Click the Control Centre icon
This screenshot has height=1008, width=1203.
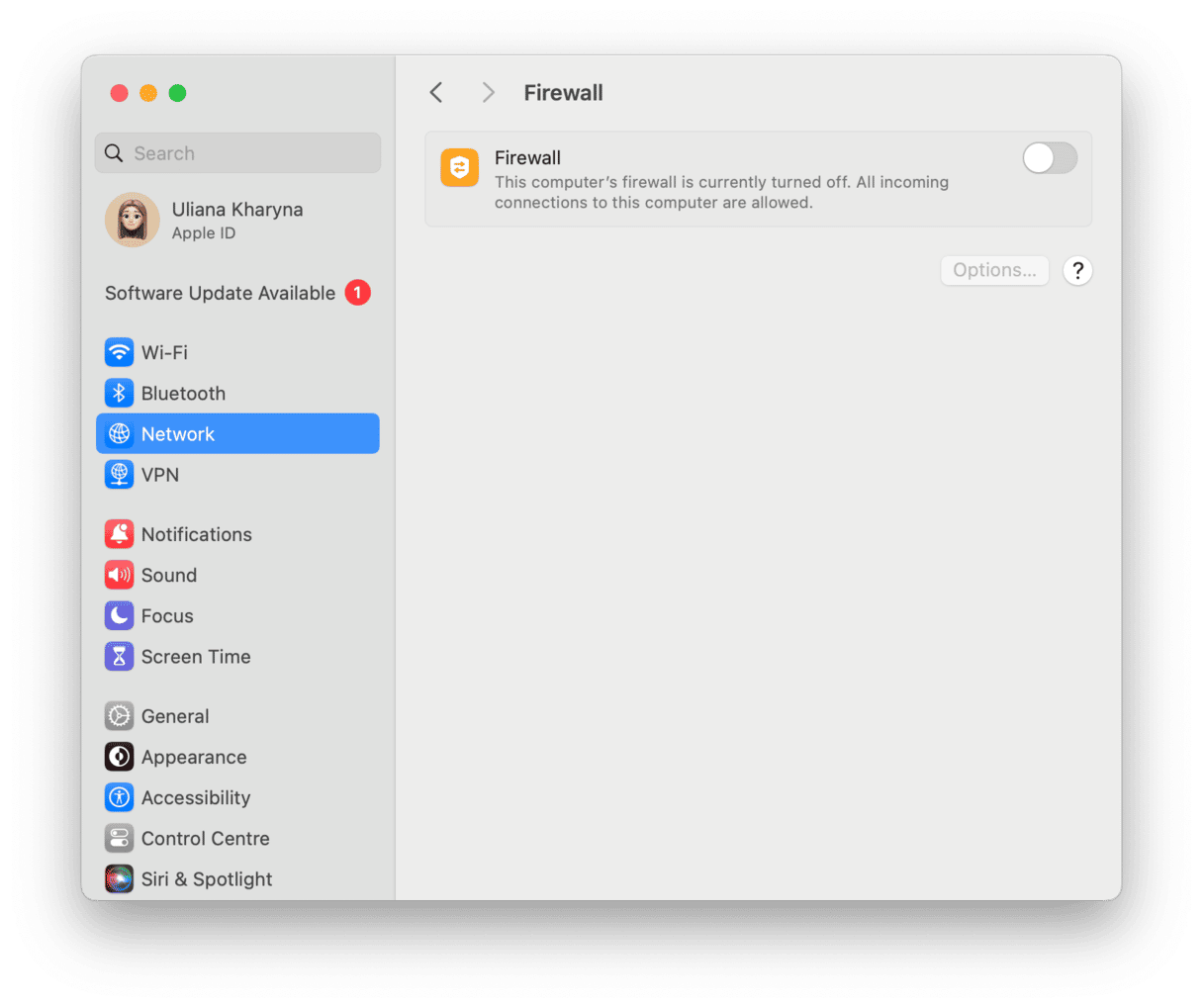120,838
